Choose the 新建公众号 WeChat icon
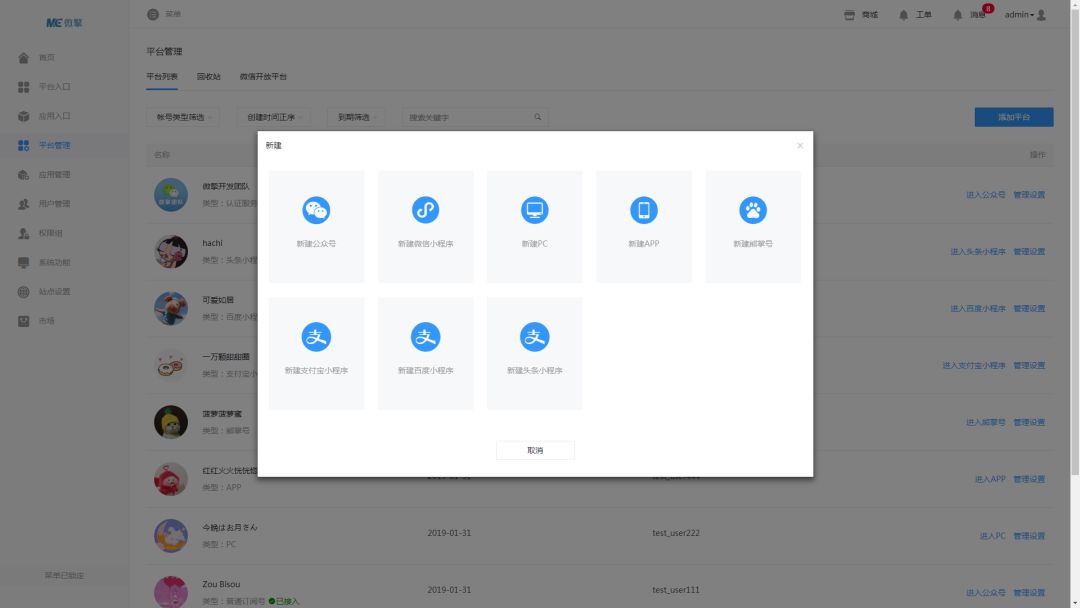Screen dimensions: 1080x608 (316, 210)
